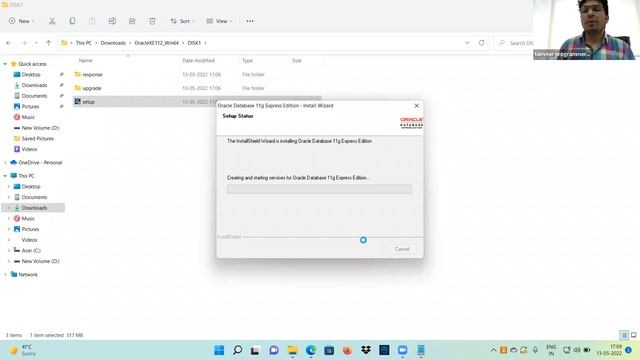Open Pictures under Quick access

(30, 107)
